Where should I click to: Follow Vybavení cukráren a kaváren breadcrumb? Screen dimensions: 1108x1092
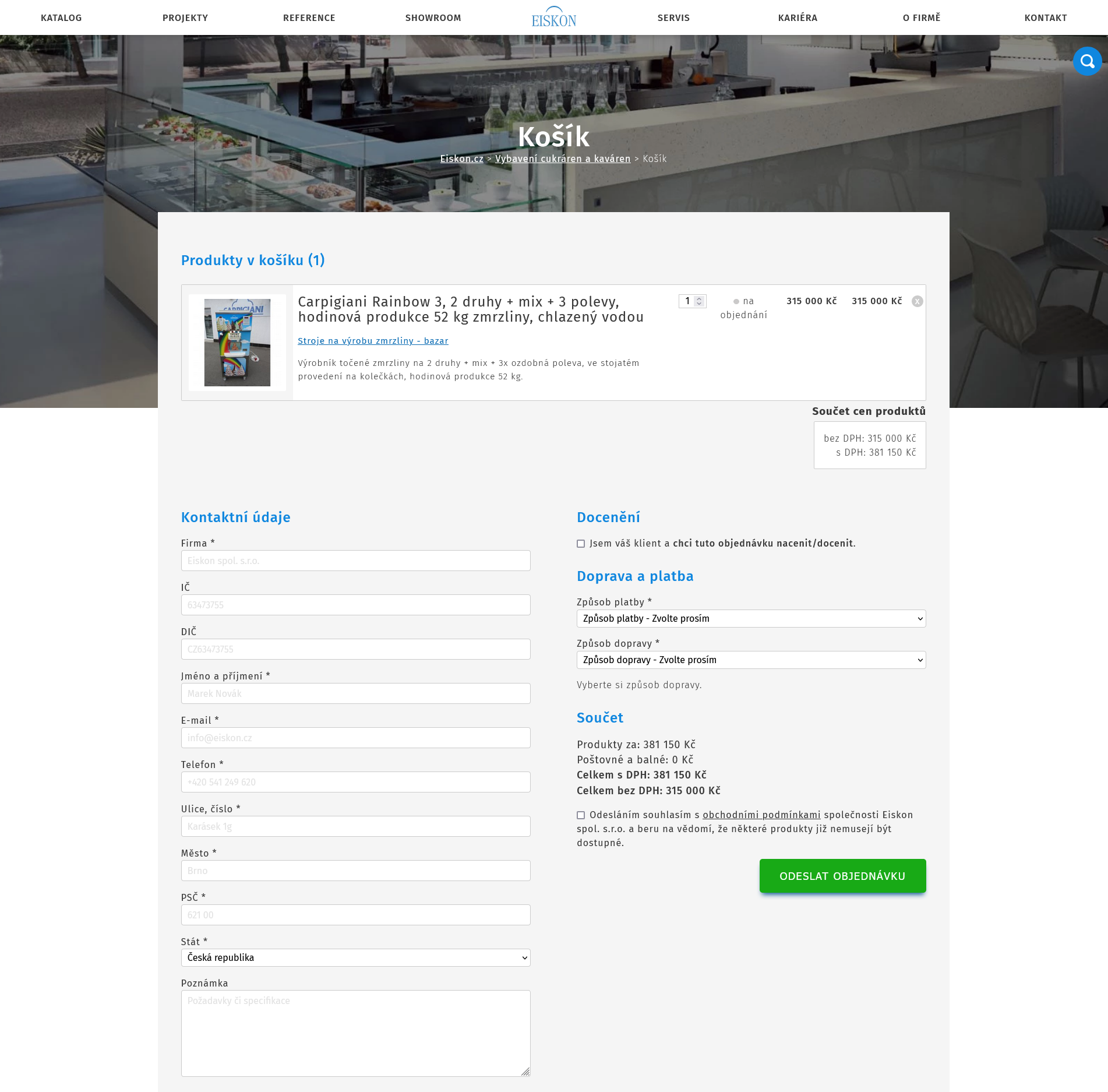tap(563, 158)
